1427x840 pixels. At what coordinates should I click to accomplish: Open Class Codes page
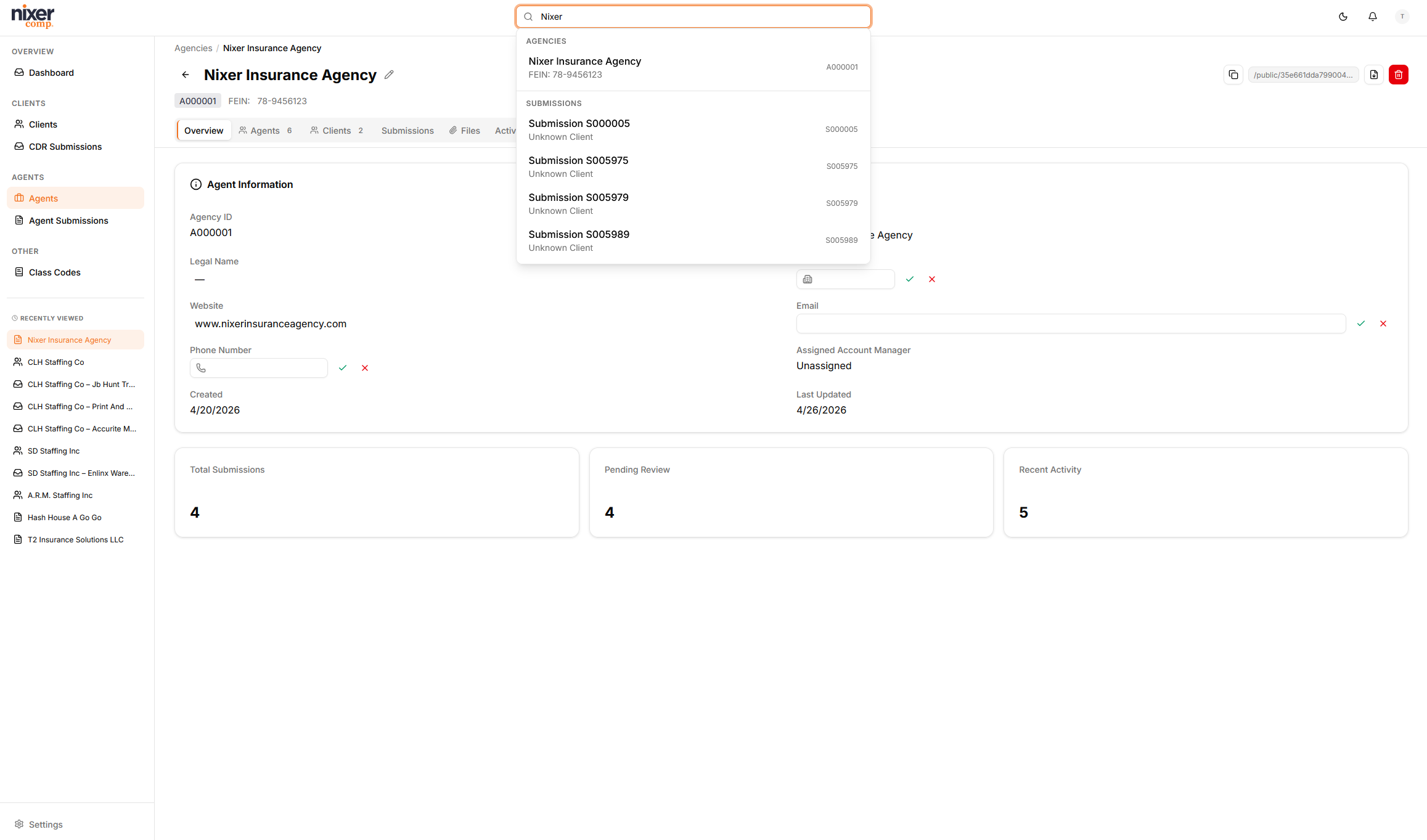pos(75,272)
